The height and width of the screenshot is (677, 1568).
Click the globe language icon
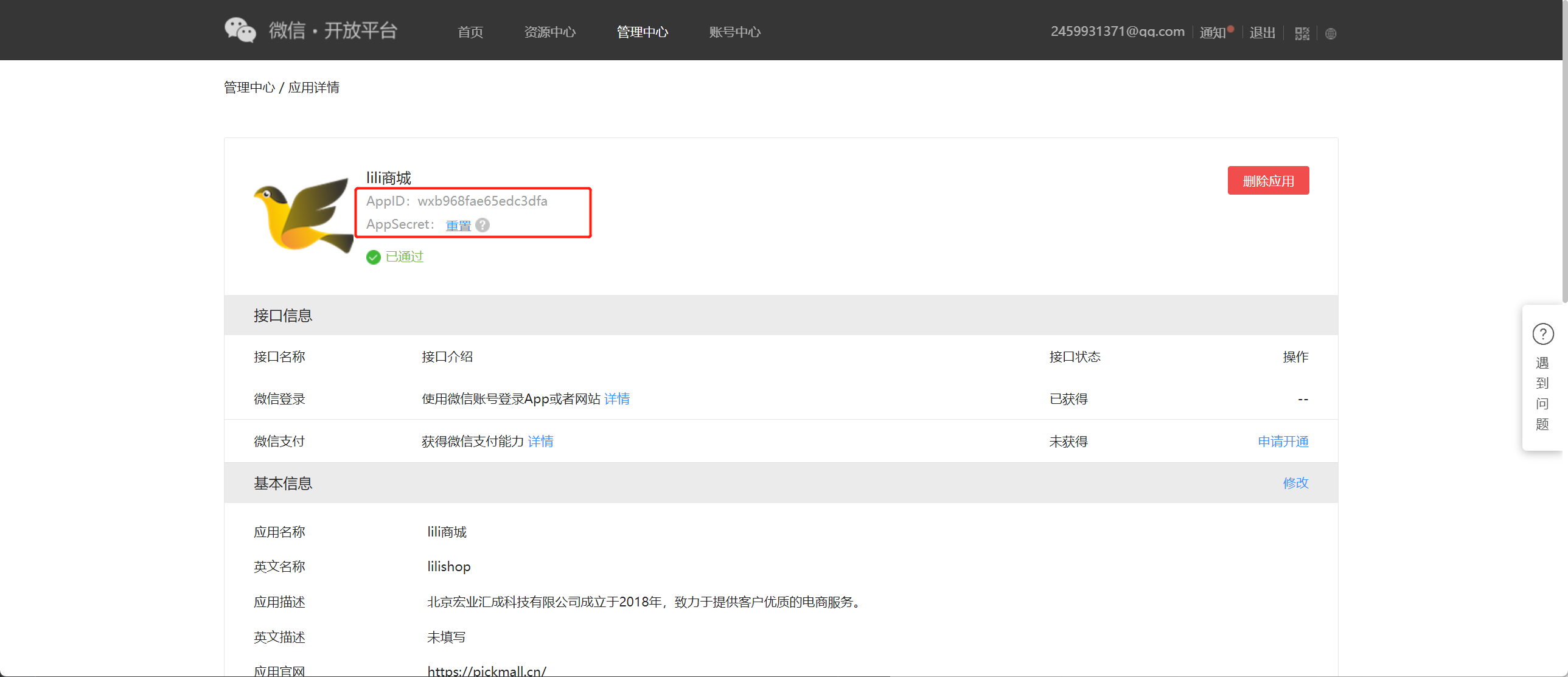[1331, 34]
